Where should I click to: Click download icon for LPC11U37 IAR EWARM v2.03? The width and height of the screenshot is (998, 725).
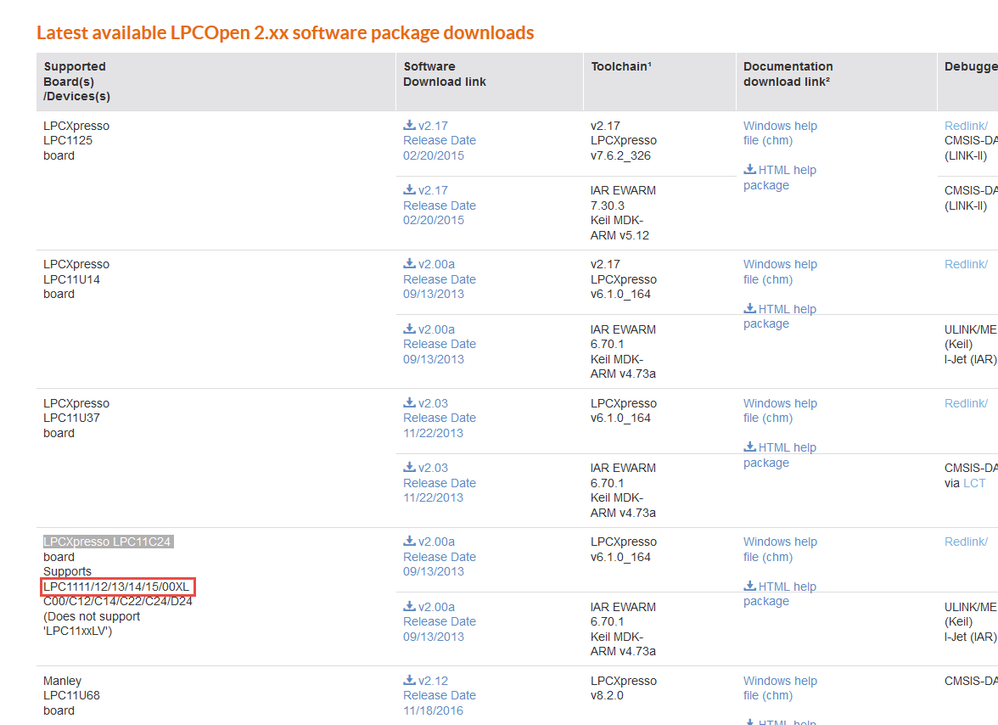click(409, 467)
